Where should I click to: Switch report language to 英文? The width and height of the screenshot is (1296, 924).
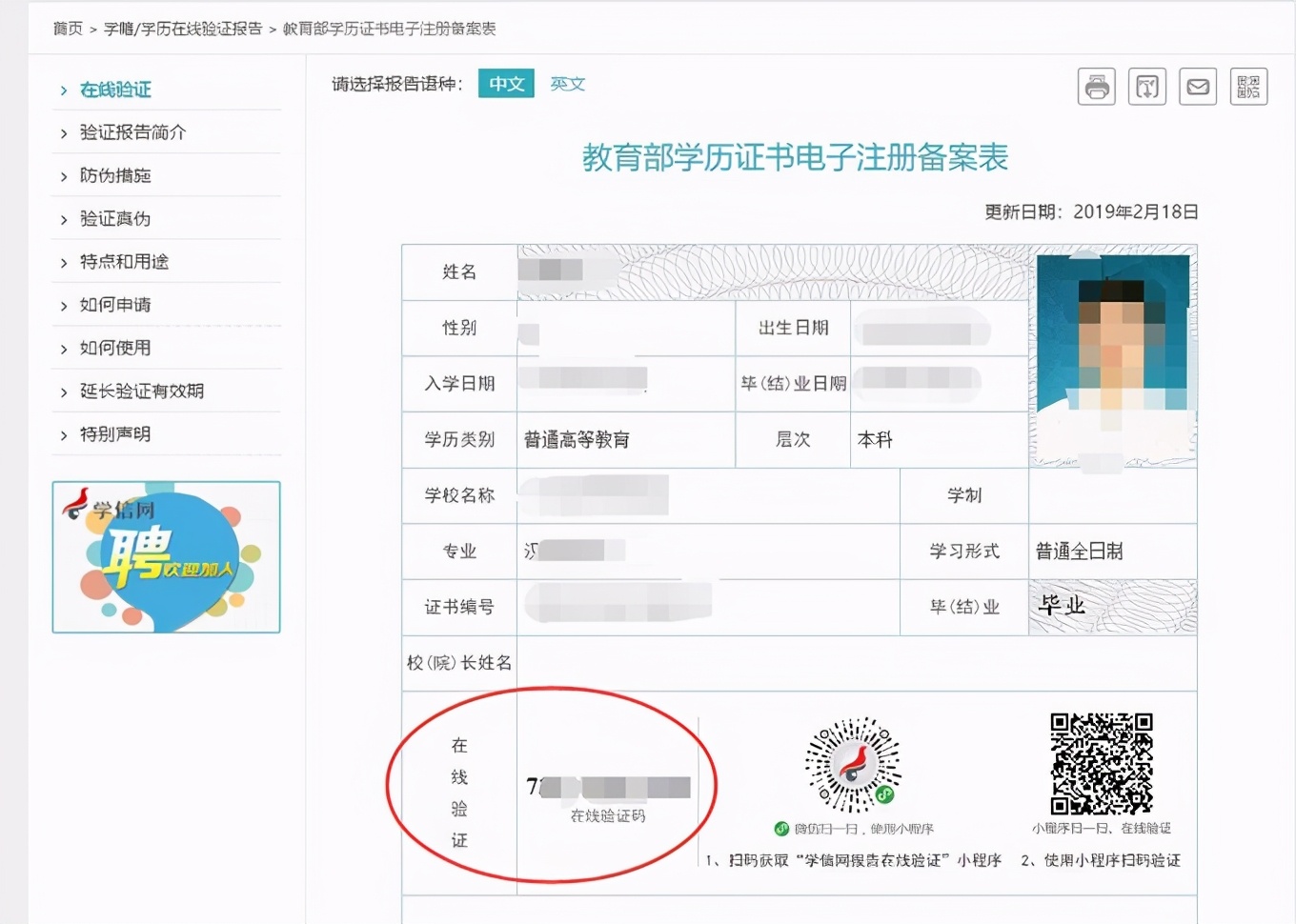[x=567, y=84]
